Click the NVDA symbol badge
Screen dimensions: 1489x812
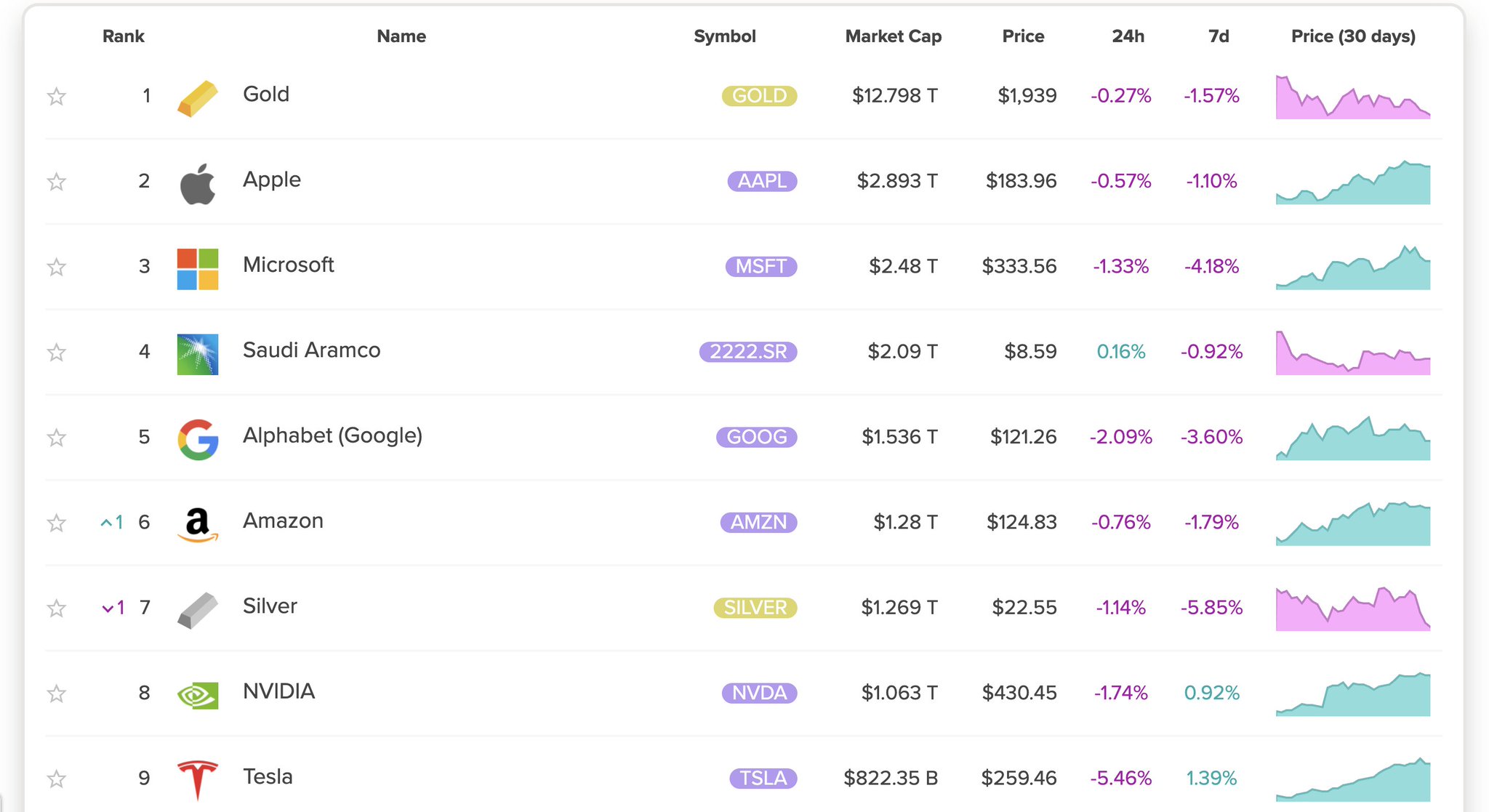point(760,694)
